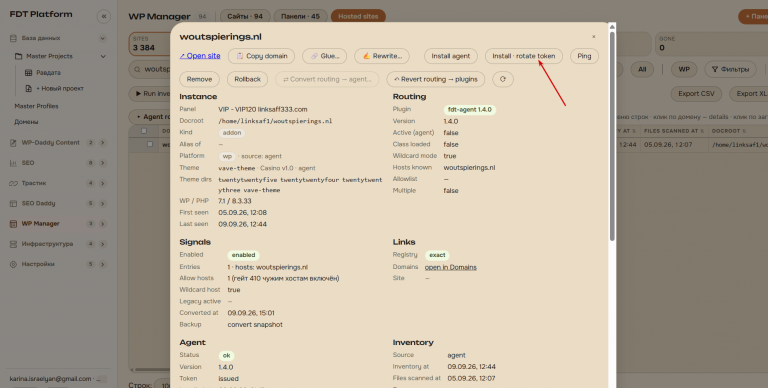The height and width of the screenshot is (388, 768).
Task: Click the Ping button
Action: (584, 56)
